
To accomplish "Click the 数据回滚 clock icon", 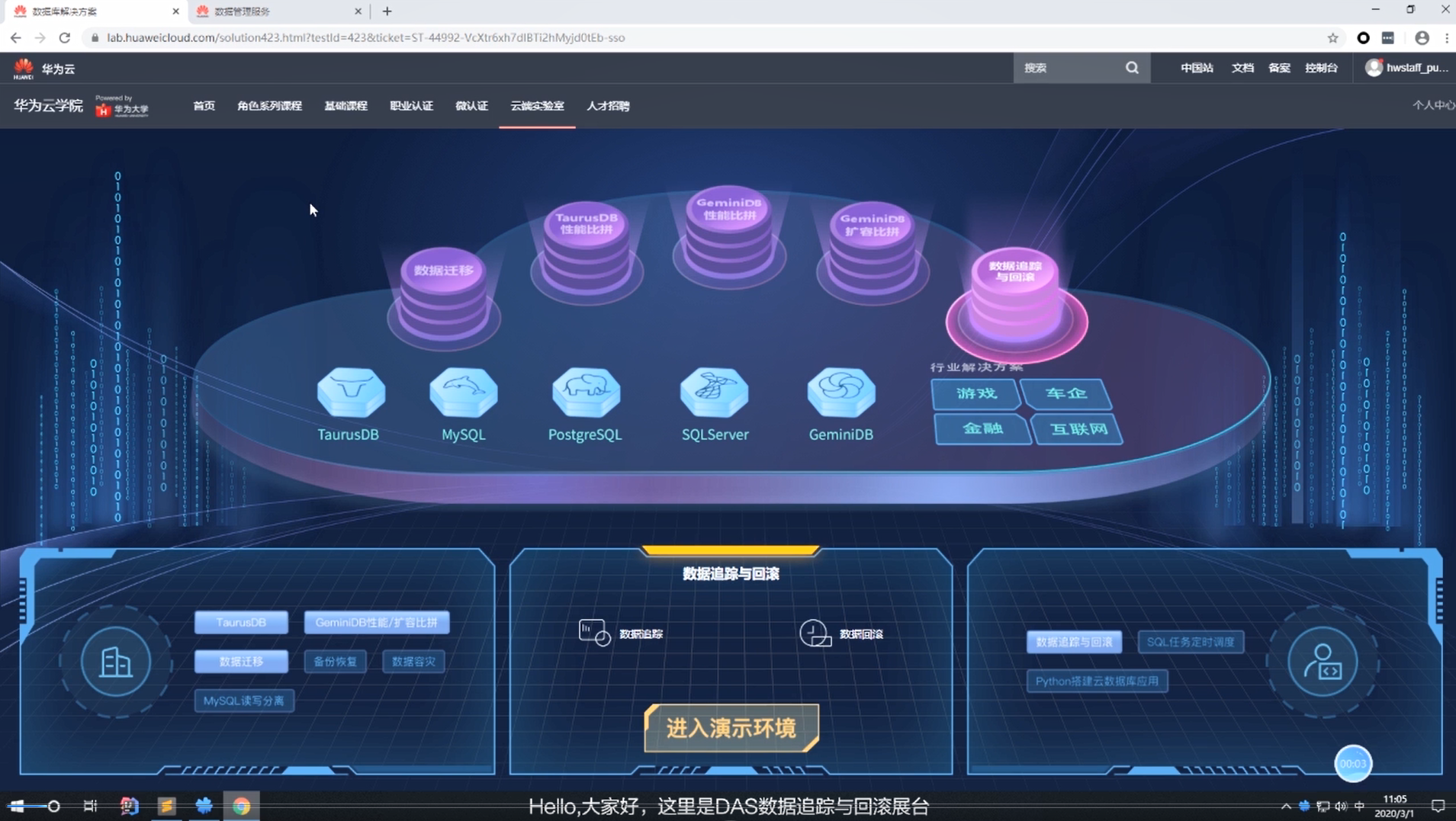I will 815,633.
